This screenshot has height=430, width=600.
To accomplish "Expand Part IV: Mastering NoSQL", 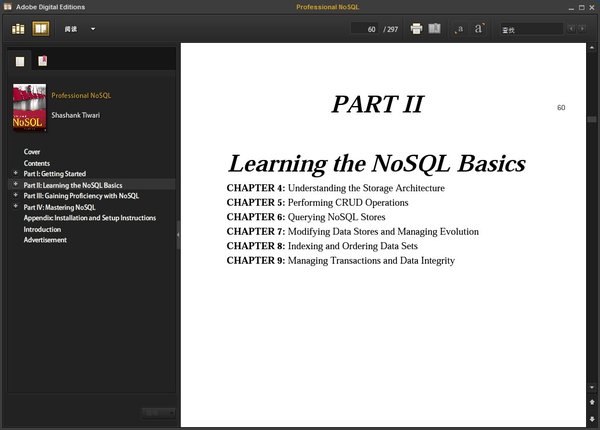I will 15,207.
